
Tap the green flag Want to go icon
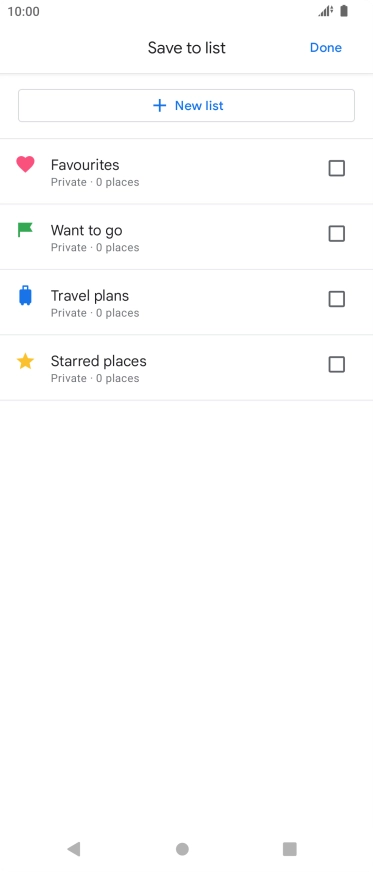pyautogui.click(x=25, y=230)
